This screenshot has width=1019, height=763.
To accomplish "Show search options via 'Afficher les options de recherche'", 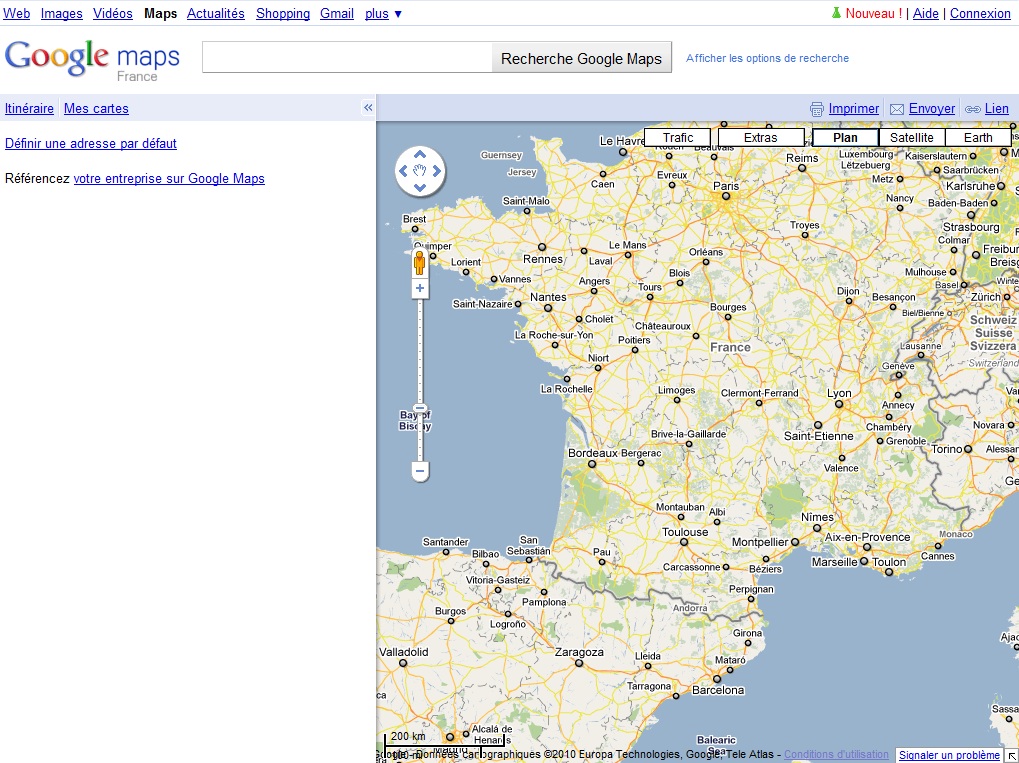I will pyautogui.click(x=767, y=58).
